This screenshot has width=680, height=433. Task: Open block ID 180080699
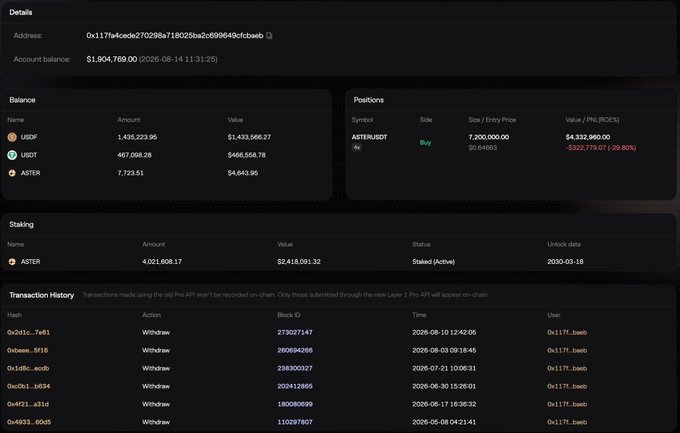295,404
